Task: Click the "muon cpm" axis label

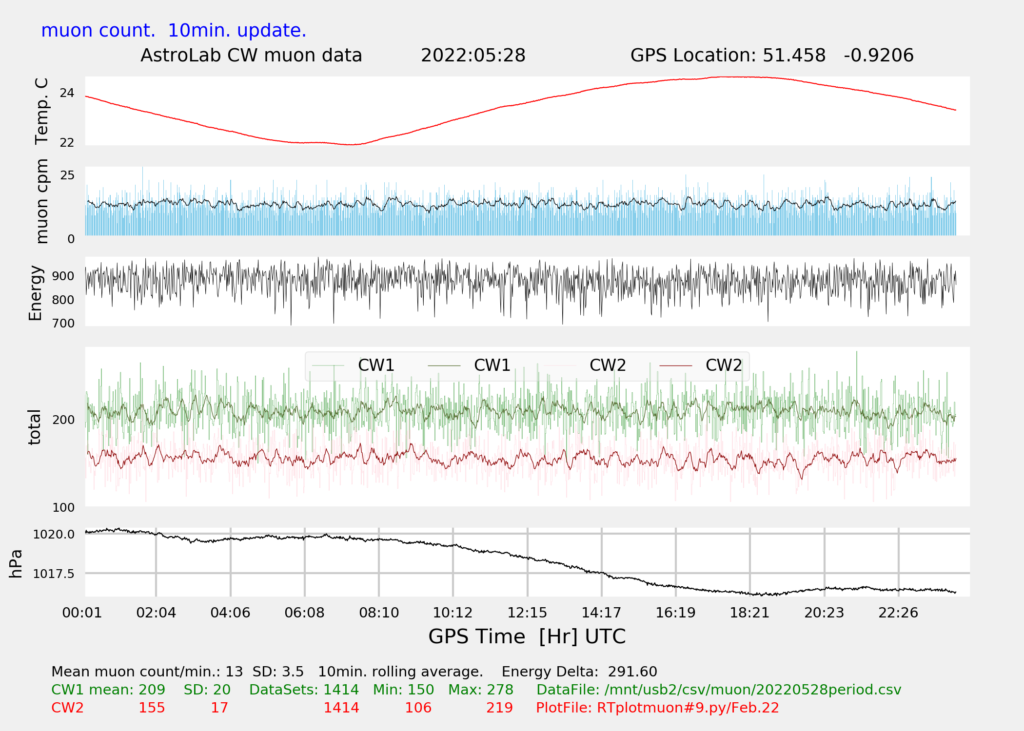Action: (41, 203)
